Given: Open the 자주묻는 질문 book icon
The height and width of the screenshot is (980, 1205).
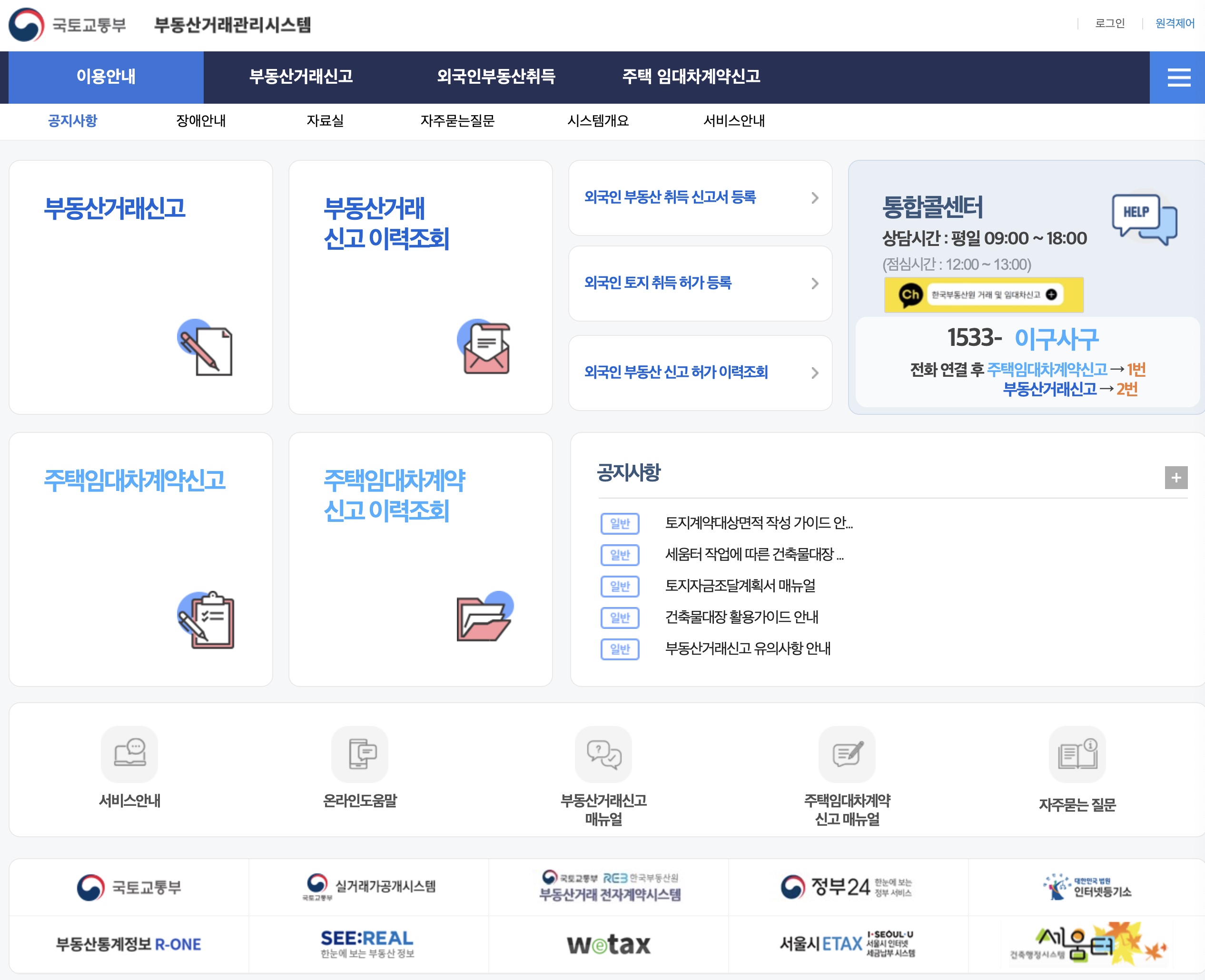Looking at the screenshot, I should pos(1077,754).
